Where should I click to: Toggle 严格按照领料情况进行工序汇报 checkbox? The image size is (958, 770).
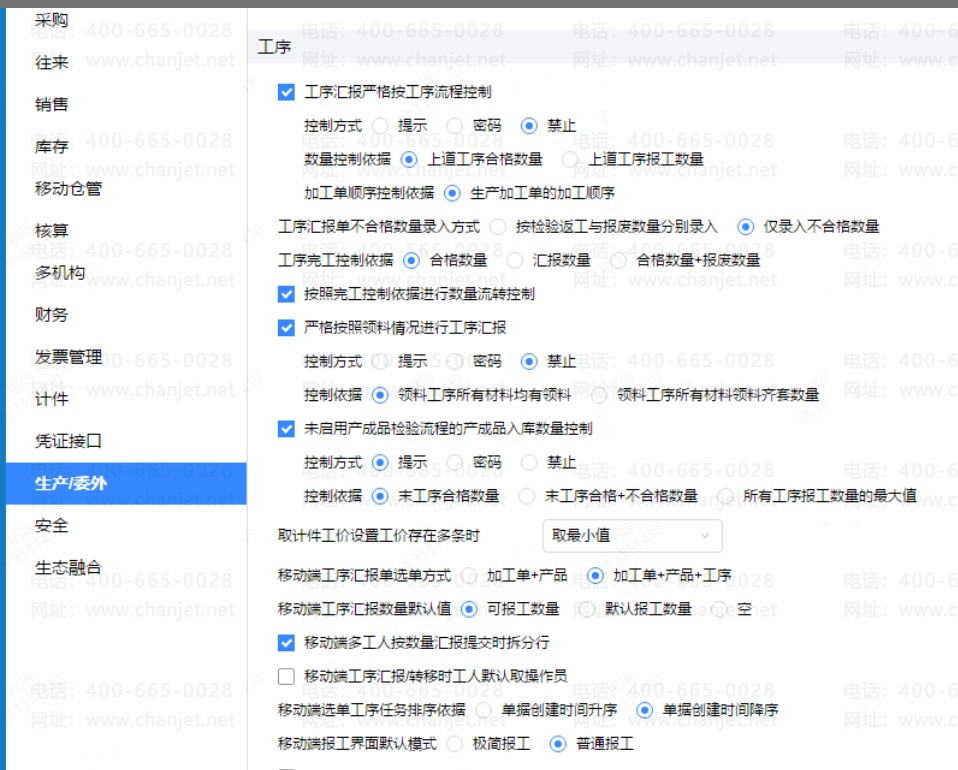click(286, 328)
